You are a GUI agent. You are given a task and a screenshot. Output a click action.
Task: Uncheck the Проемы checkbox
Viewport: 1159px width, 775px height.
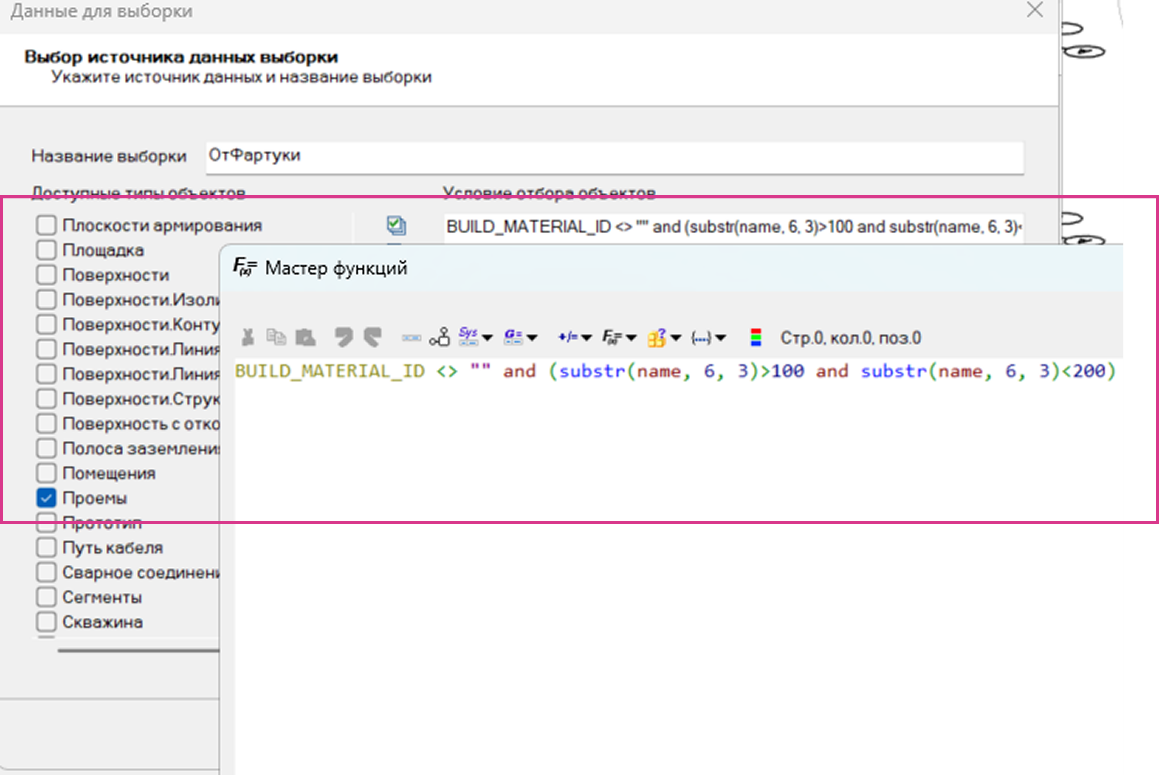(x=46, y=498)
